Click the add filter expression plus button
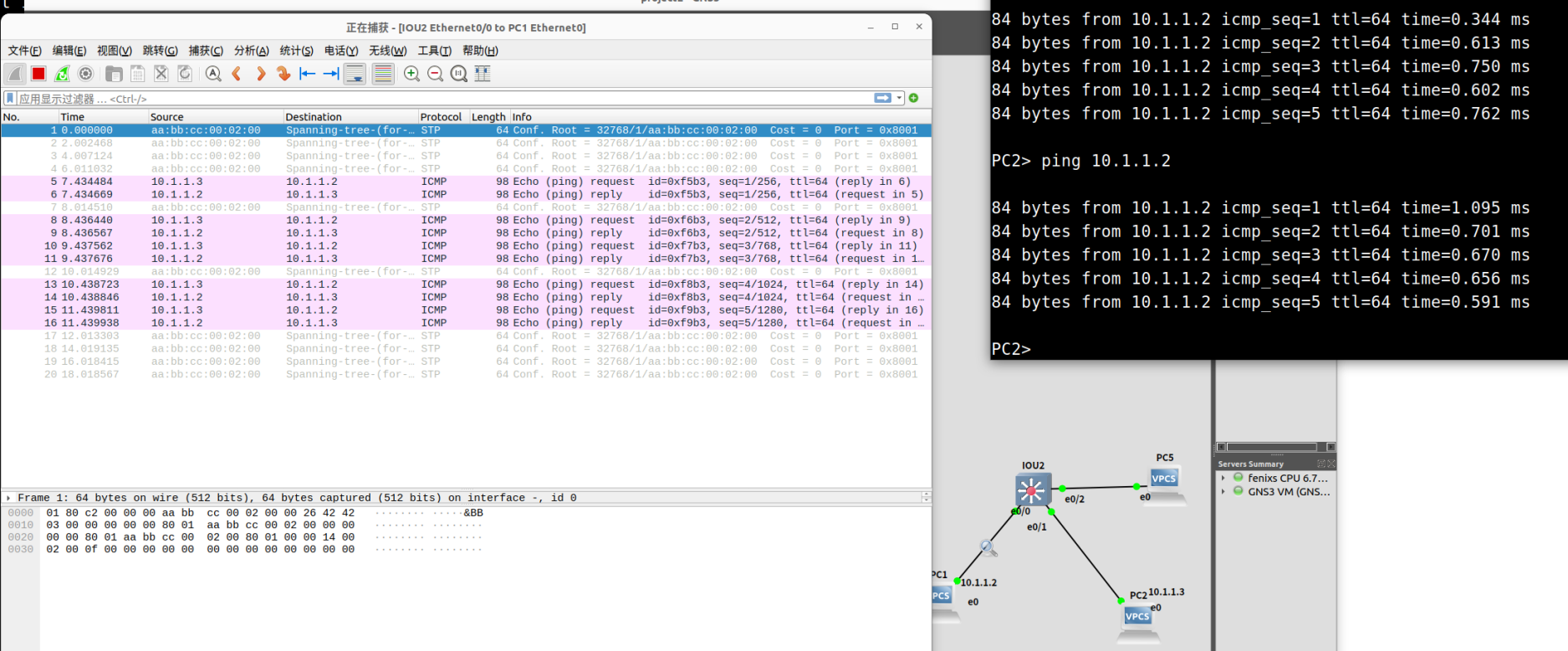This screenshot has width=1568, height=651. tap(913, 98)
